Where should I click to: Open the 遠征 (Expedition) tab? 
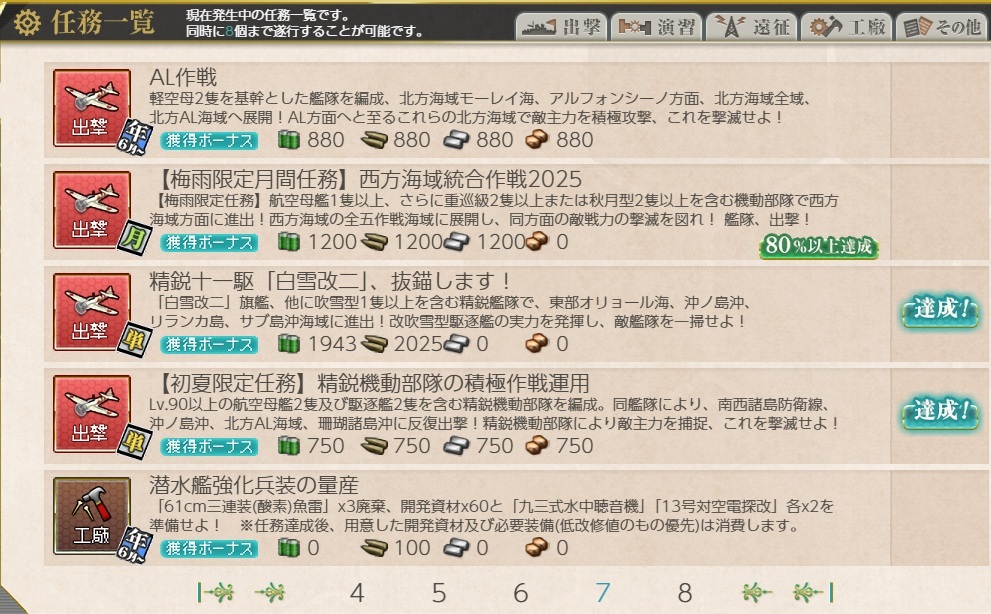point(751,27)
